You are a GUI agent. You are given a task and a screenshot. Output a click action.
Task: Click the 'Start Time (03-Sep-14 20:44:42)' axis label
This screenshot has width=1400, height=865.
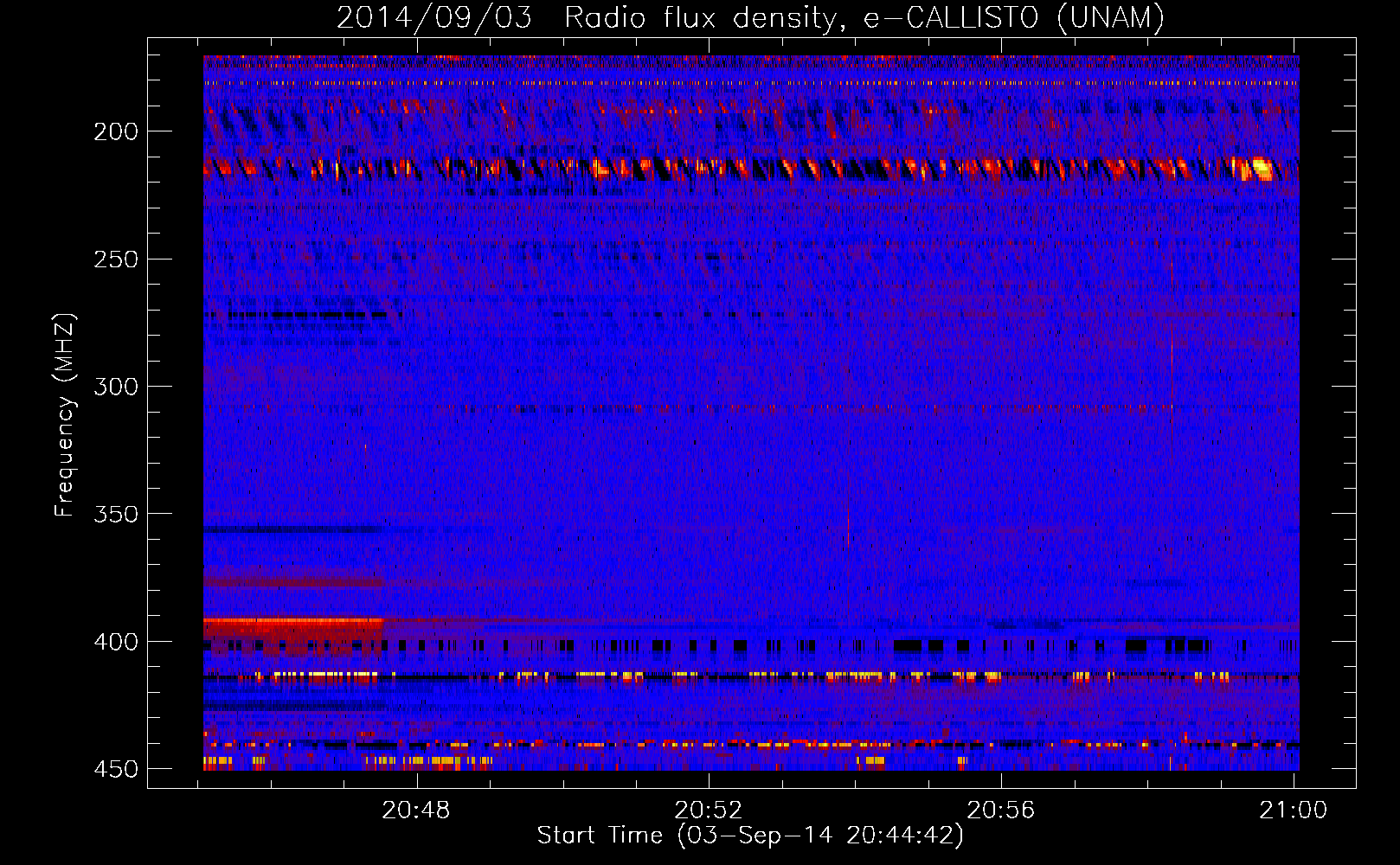pos(750,836)
